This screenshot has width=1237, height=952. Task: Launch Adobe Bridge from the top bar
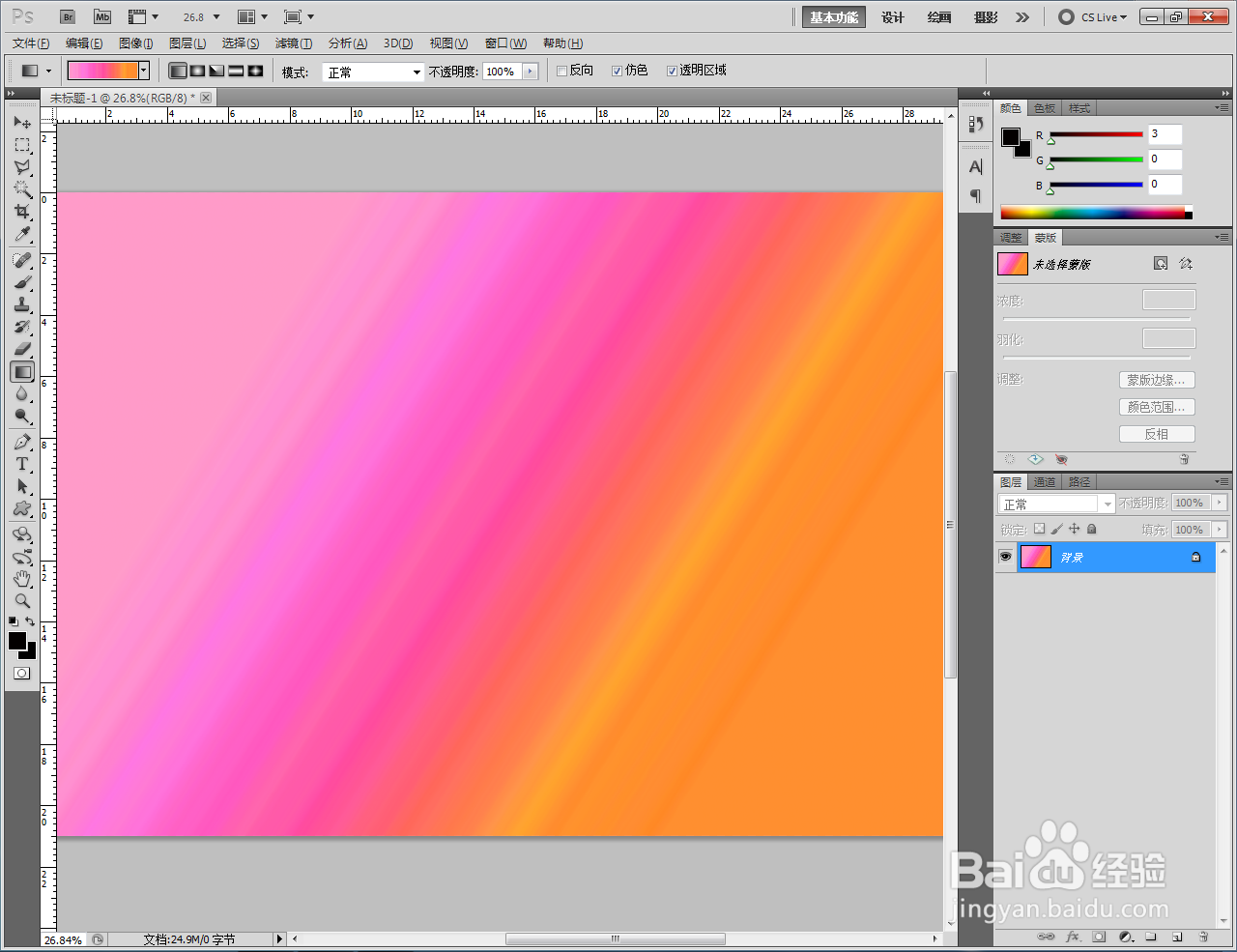(68, 17)
